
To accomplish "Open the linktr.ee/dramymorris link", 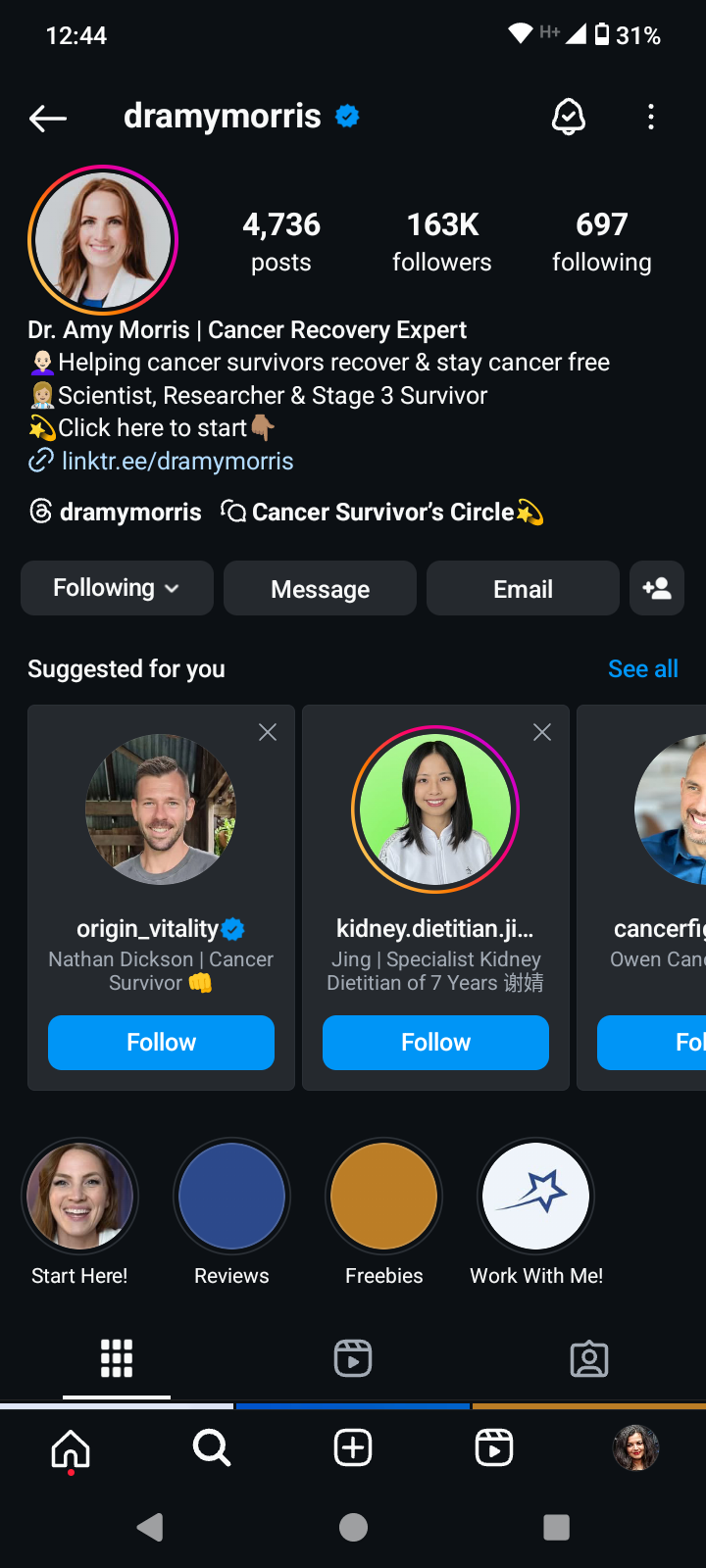I will point(176,461).
